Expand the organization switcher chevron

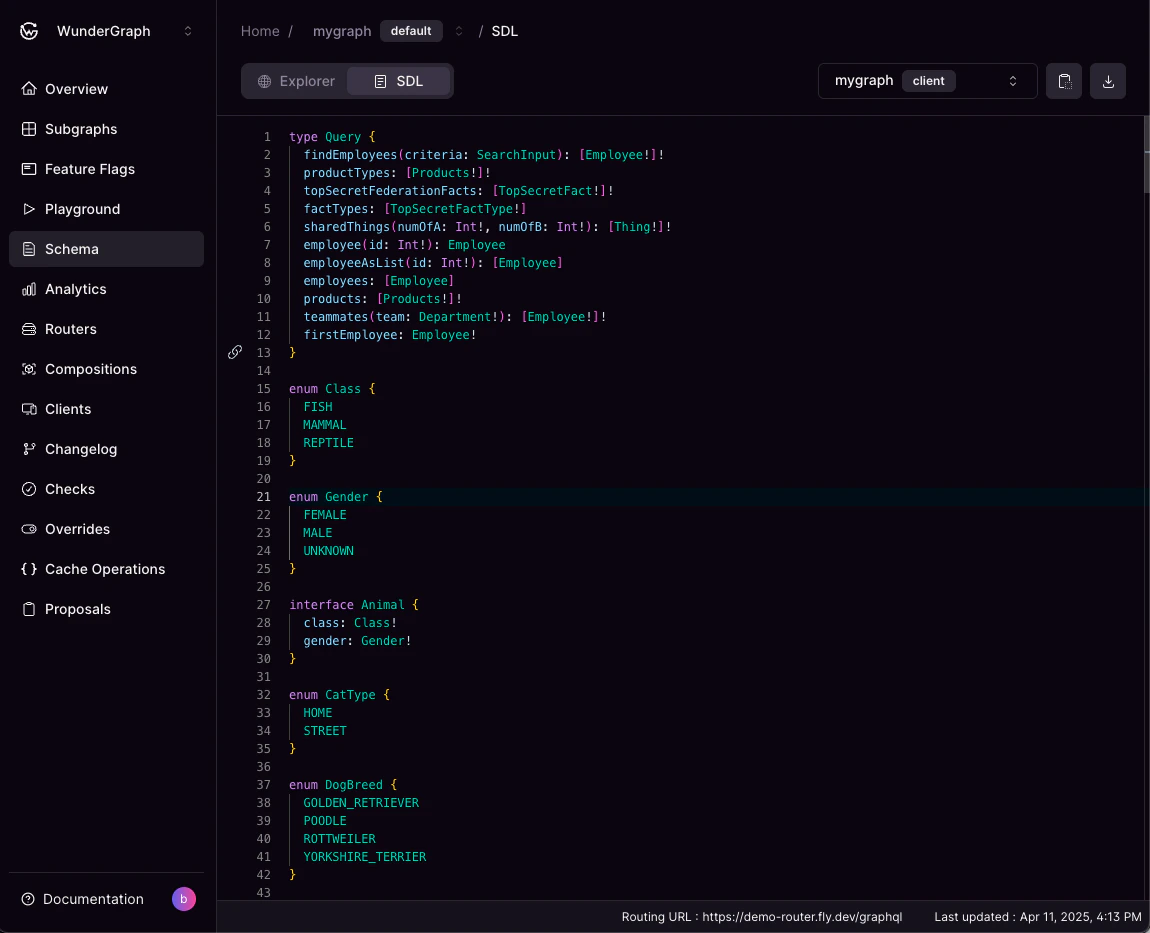pos(188,31)
